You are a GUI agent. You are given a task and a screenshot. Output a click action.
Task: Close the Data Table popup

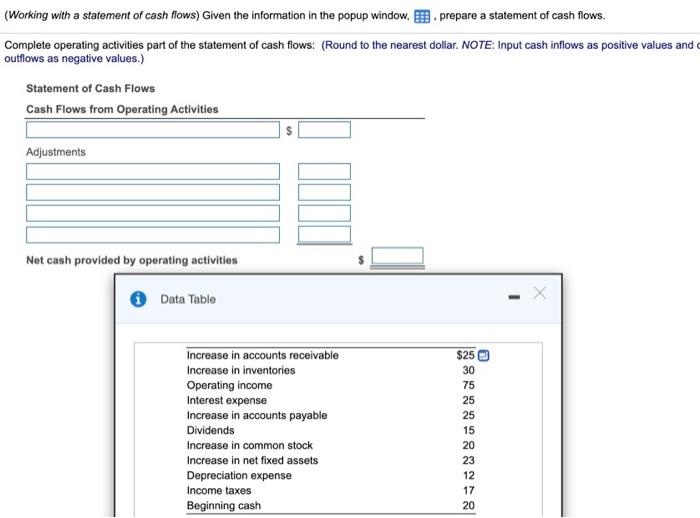539,293
